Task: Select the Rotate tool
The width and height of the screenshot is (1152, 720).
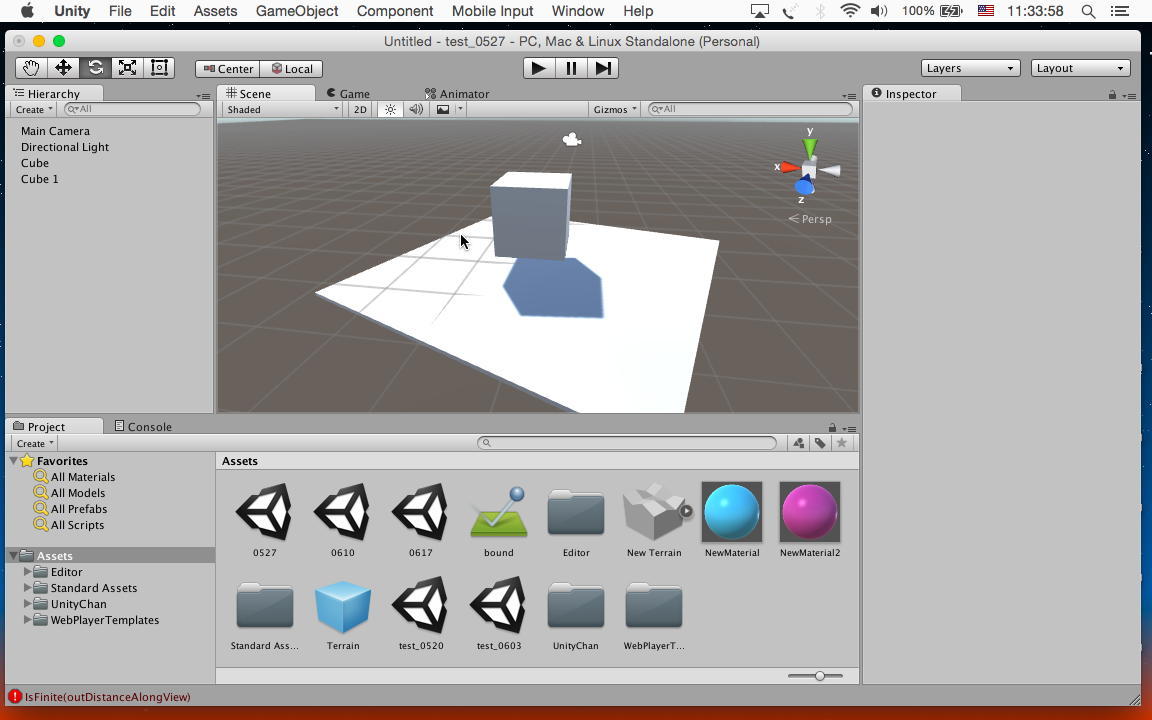Action: pos(95,68)
